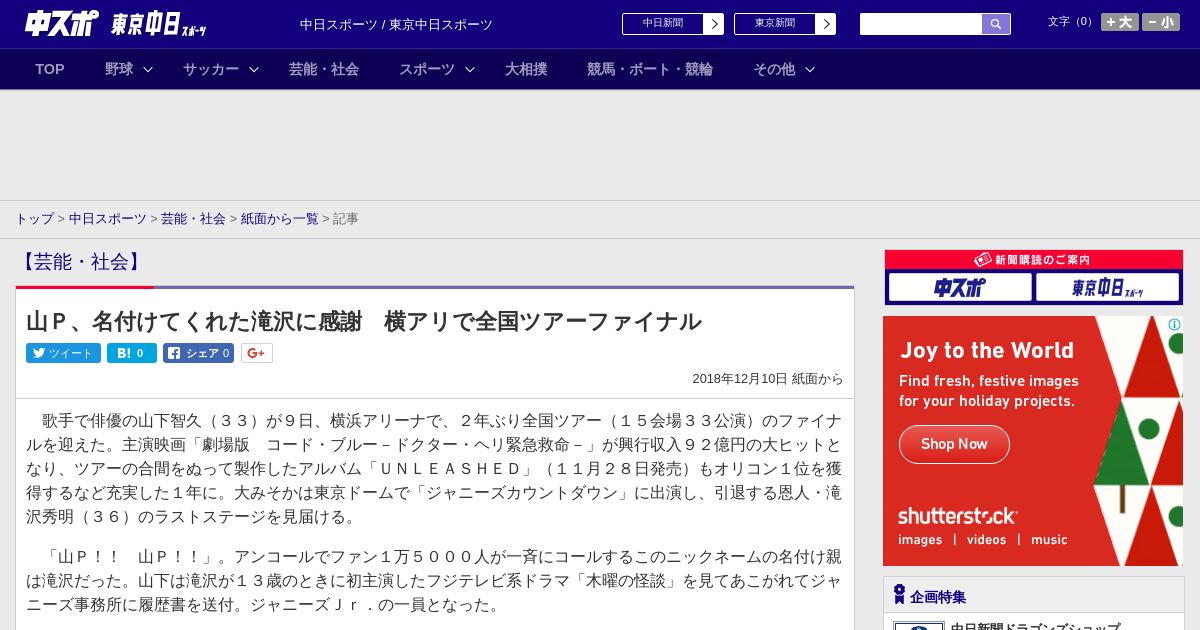Click the 企画特集 ribbon icon
1200x630 pixels.
pos(899,595)
